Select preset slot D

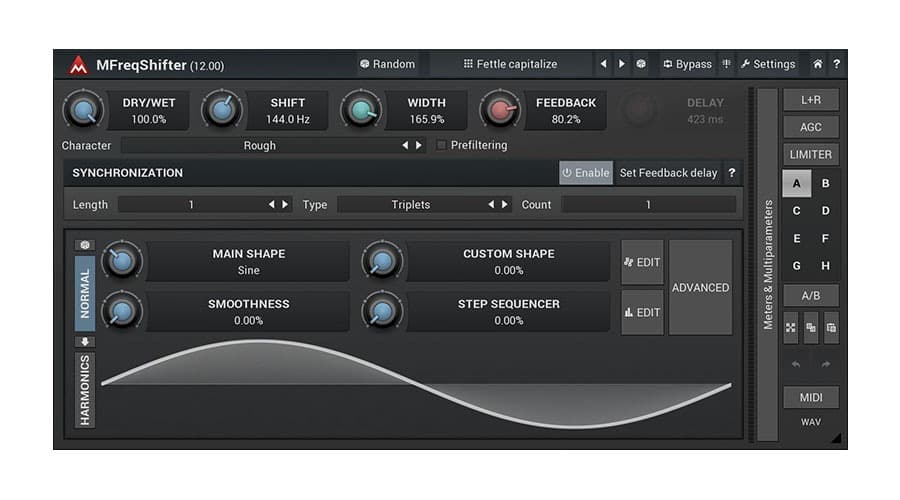825,211
